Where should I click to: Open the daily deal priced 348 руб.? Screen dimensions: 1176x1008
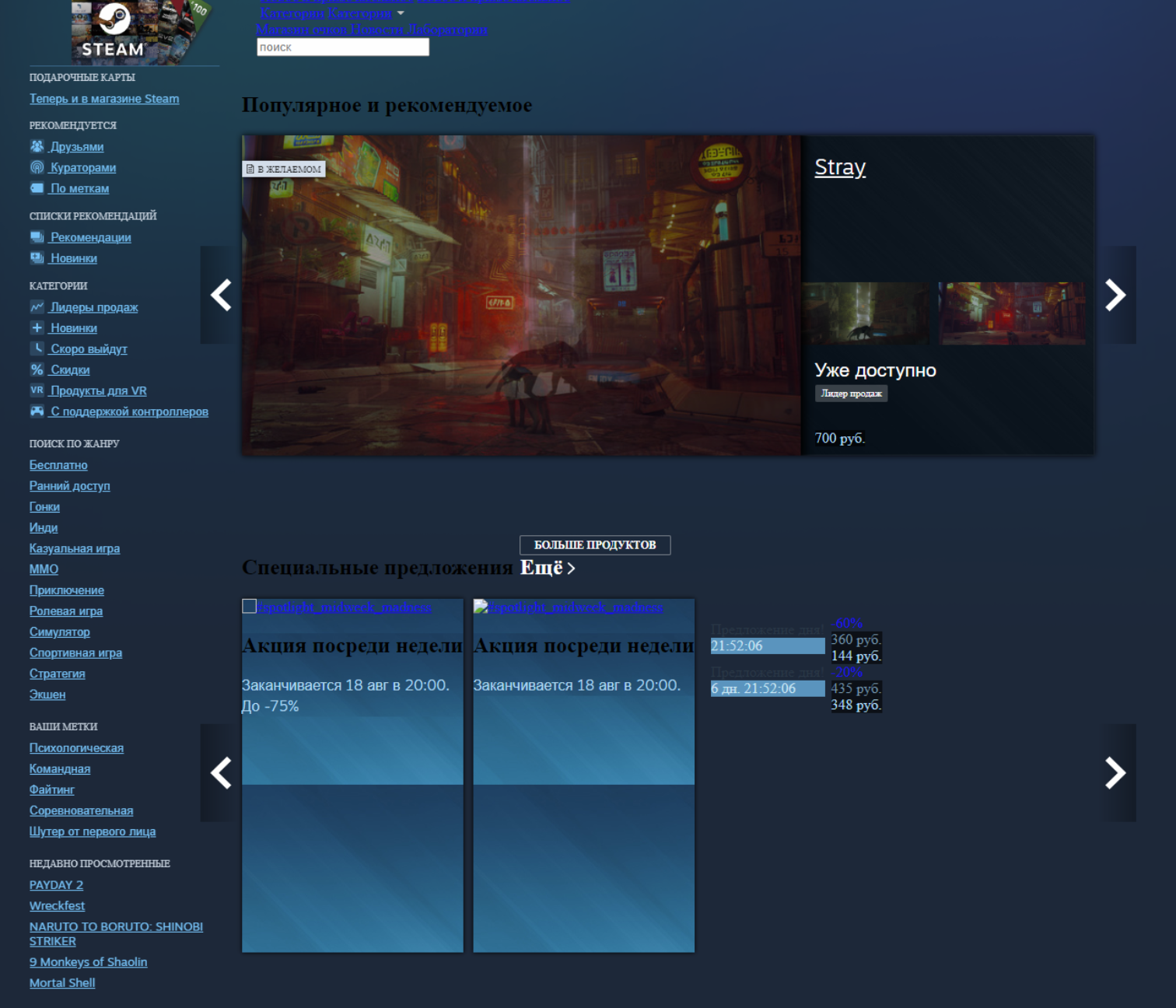pos(856,705)
